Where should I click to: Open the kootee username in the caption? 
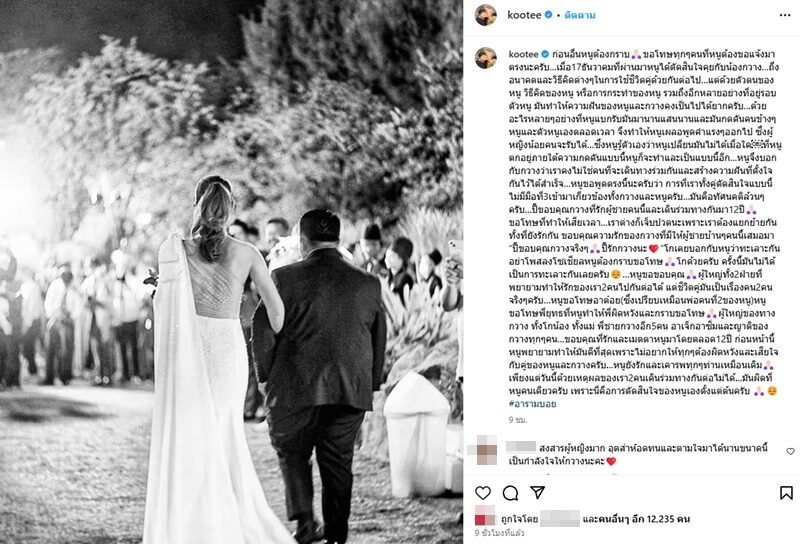click(523, 54)
